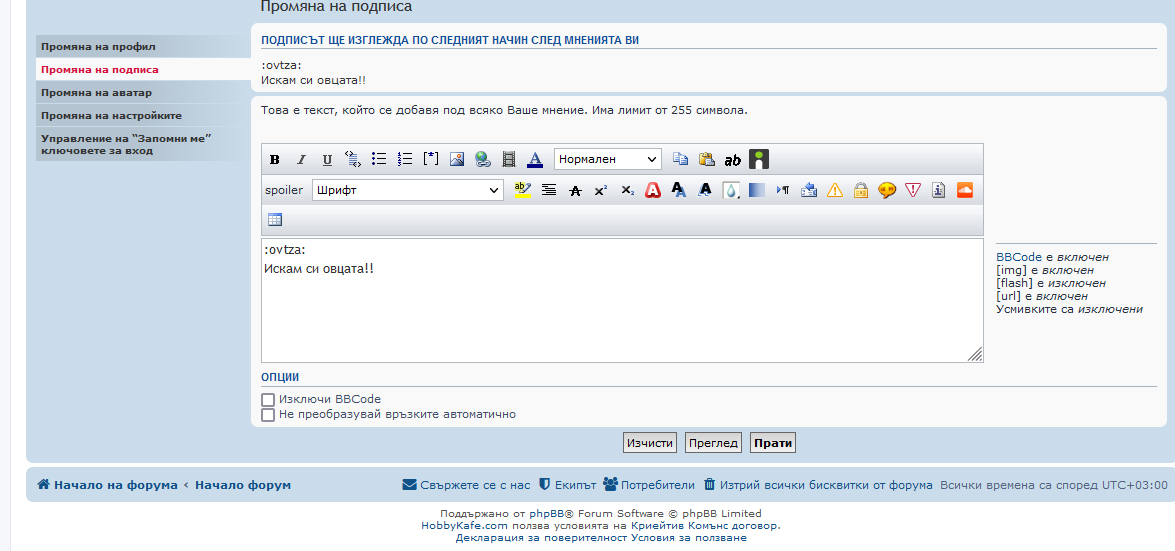The width and height of the screenshot is (1175, 551).
Task: Insert SoundCloud embed with orange cloud icon
Action: tap(964, 190)
